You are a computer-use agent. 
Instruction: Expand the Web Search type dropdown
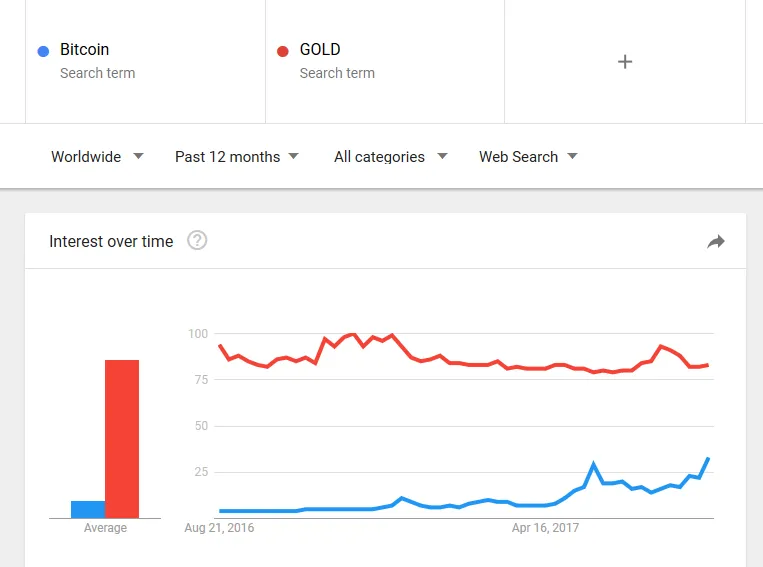point(528,156)
